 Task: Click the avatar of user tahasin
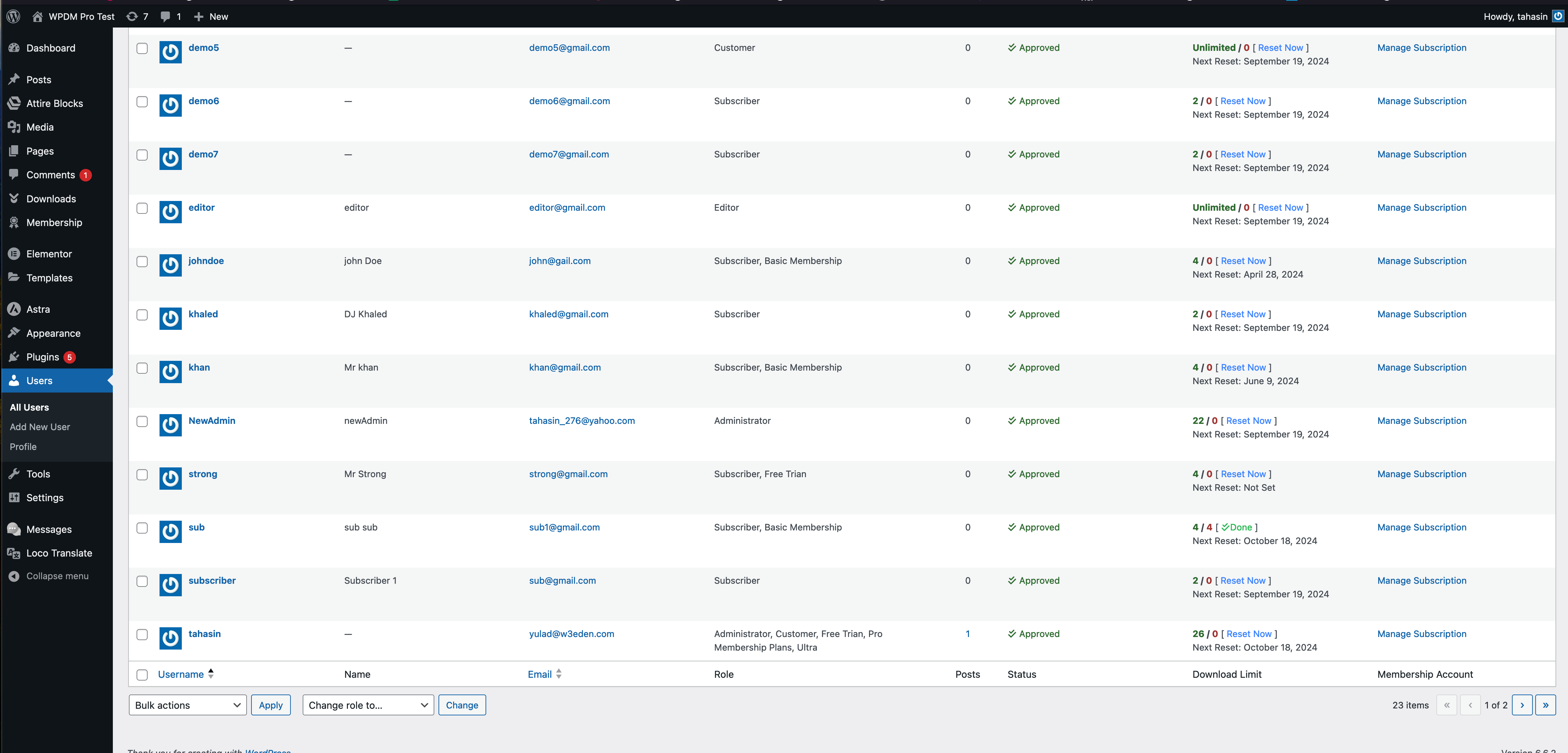pyautogui.click(x=170, y=638)
